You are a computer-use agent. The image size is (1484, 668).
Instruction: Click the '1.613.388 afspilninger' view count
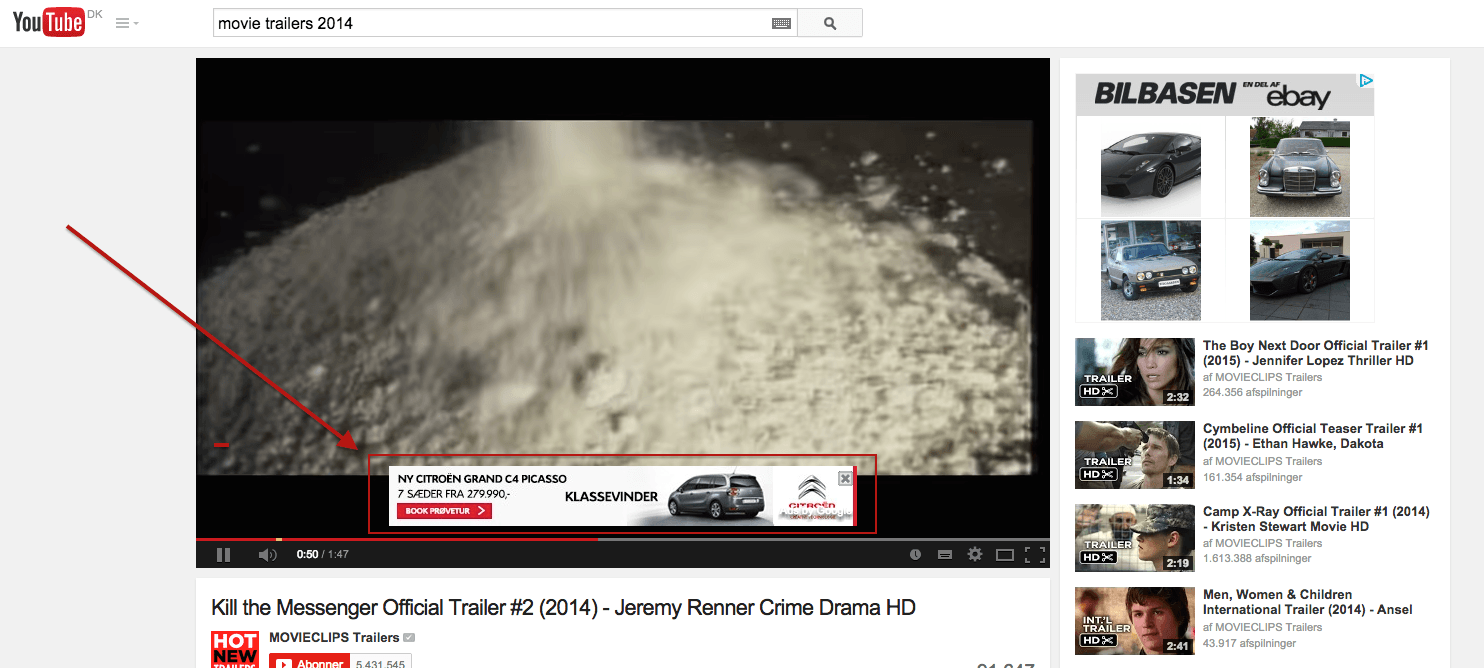[x=1256, y=559]
